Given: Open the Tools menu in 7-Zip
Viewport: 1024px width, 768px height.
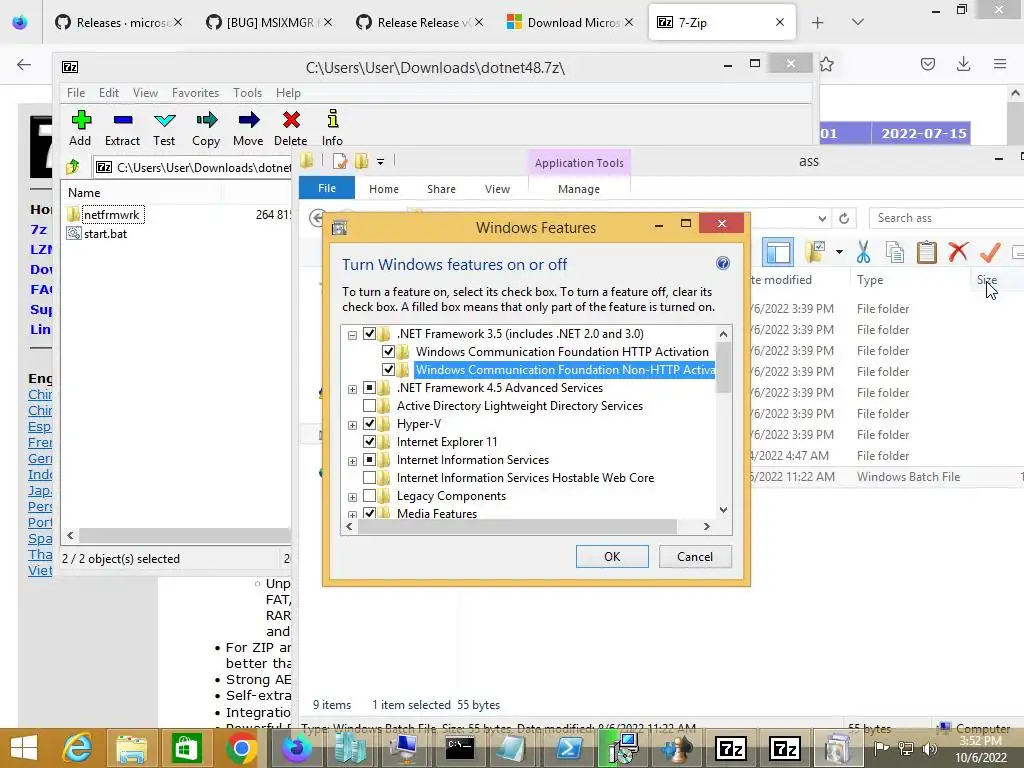Looking at the screenshot, I should [248, 93].
